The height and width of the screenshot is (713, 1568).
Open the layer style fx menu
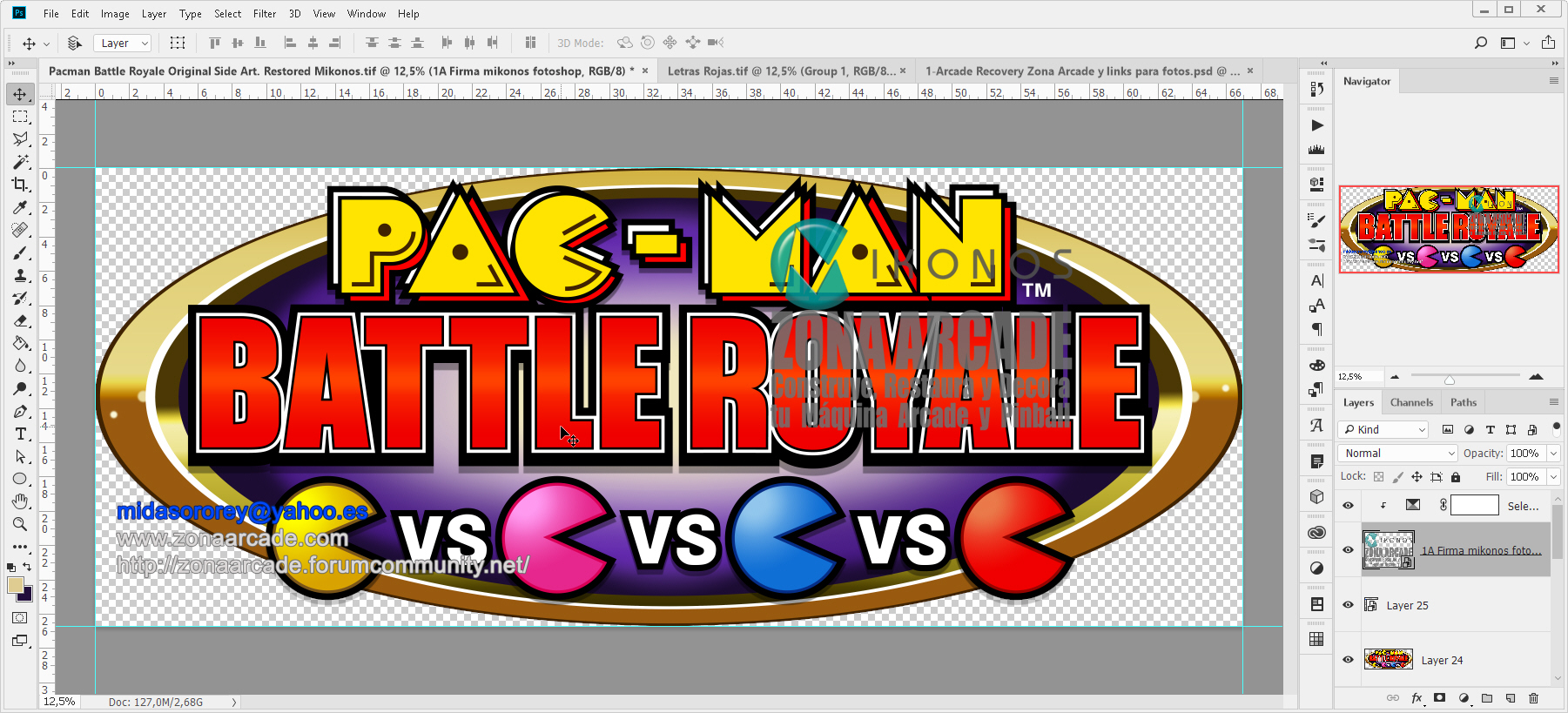tap(1417, 698)
